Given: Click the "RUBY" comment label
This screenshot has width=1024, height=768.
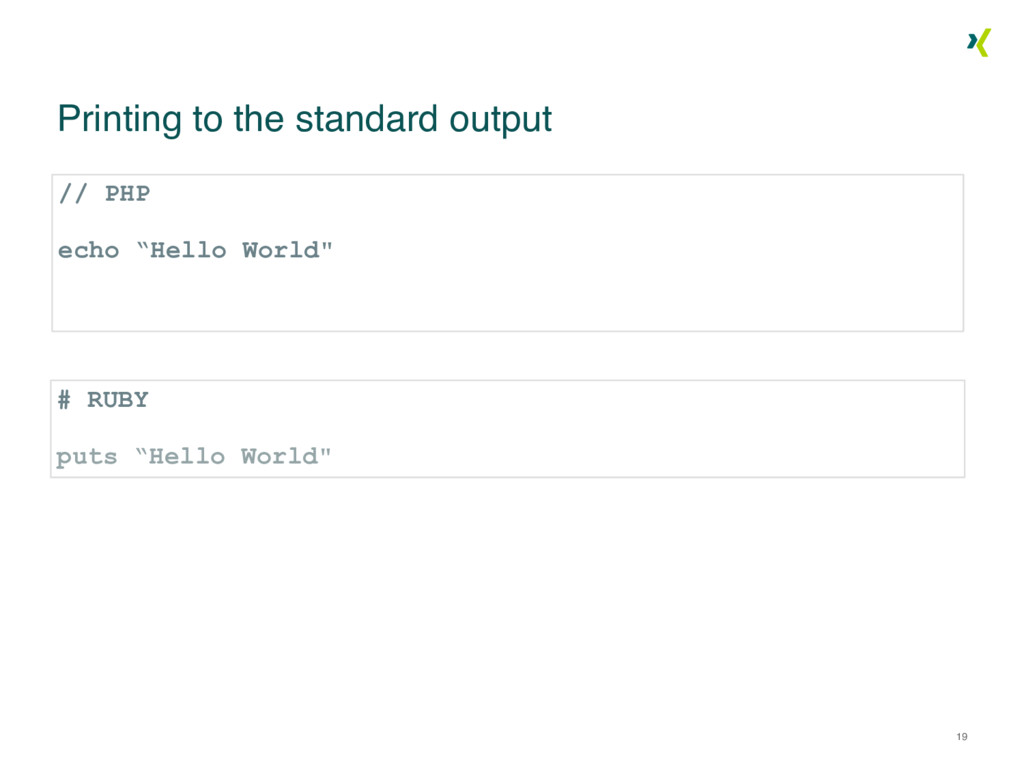Looking at the screenshot, I should click(117, 400).
